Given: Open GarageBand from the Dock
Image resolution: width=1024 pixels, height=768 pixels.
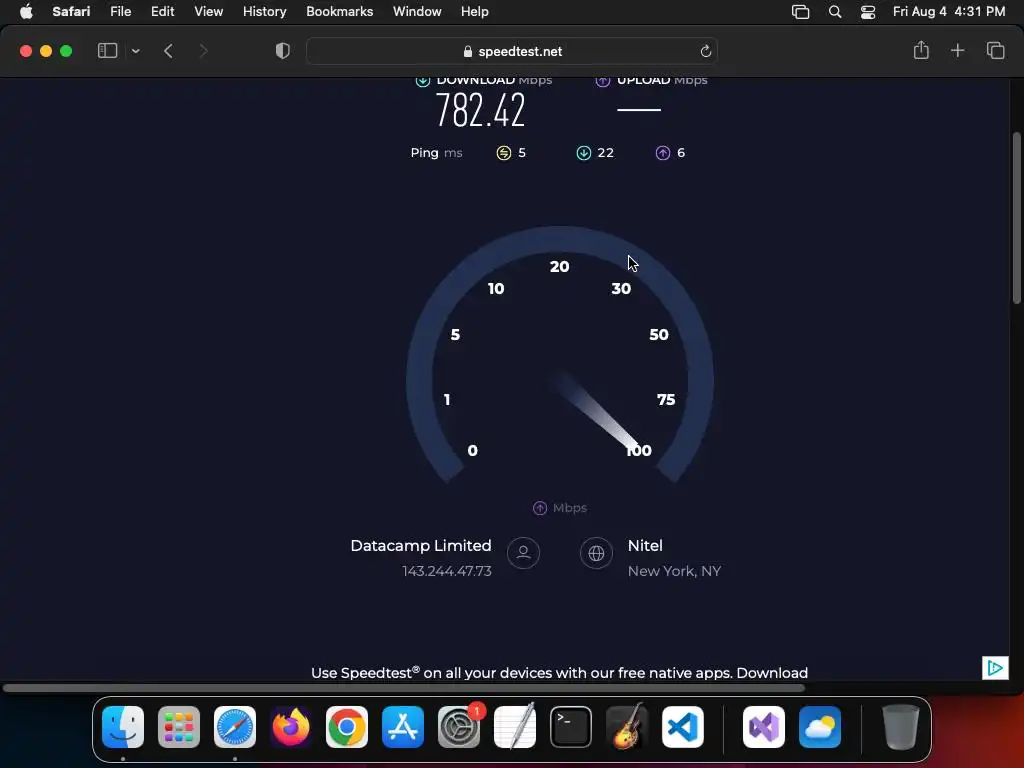Looking at the screenshot, I should (627, 727).
